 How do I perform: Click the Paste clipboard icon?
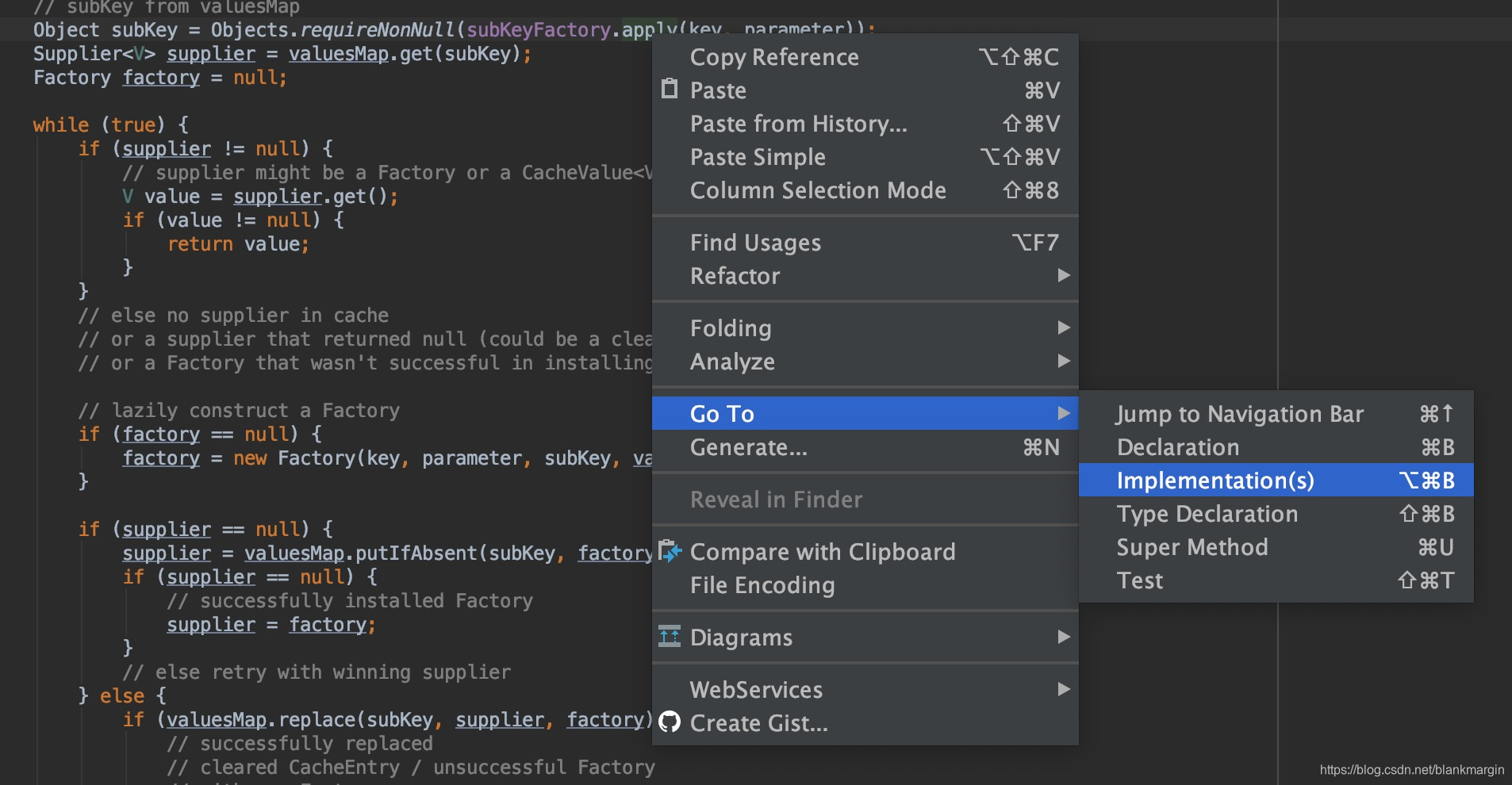click(670, 89)
